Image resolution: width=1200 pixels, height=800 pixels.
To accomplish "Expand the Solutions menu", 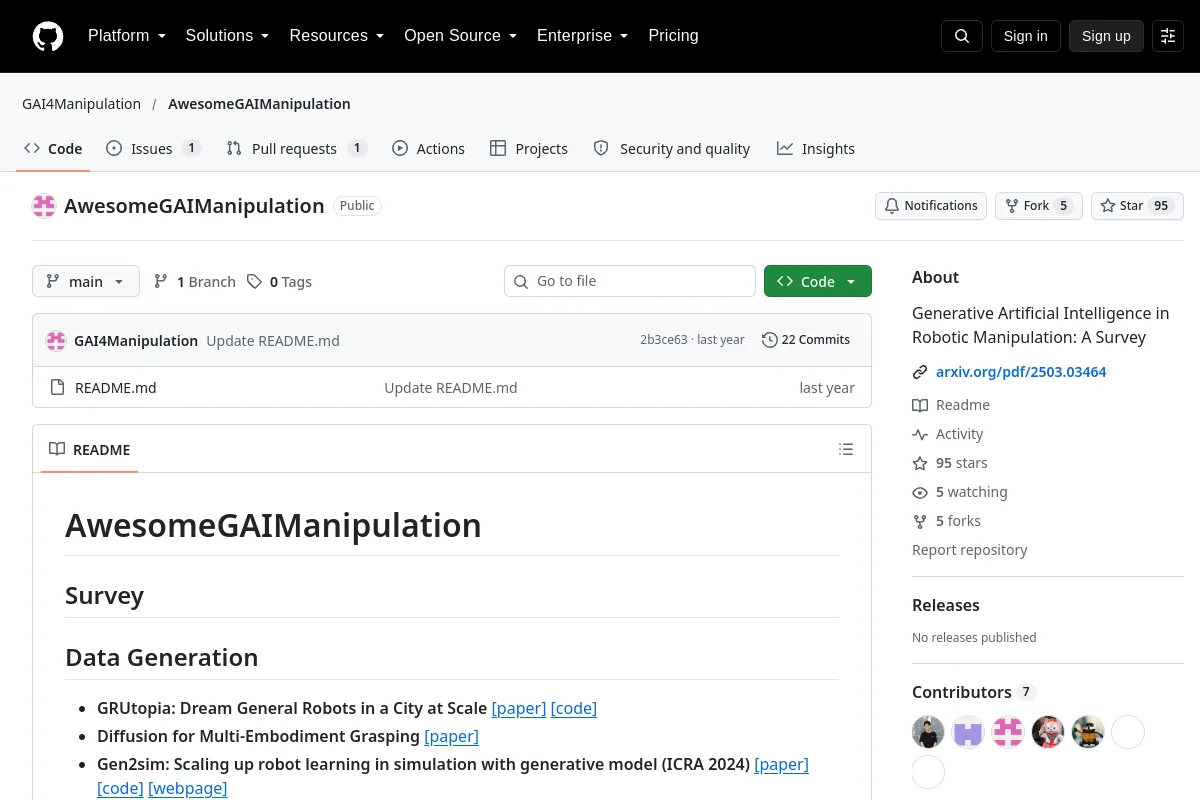I will point(227,36).
